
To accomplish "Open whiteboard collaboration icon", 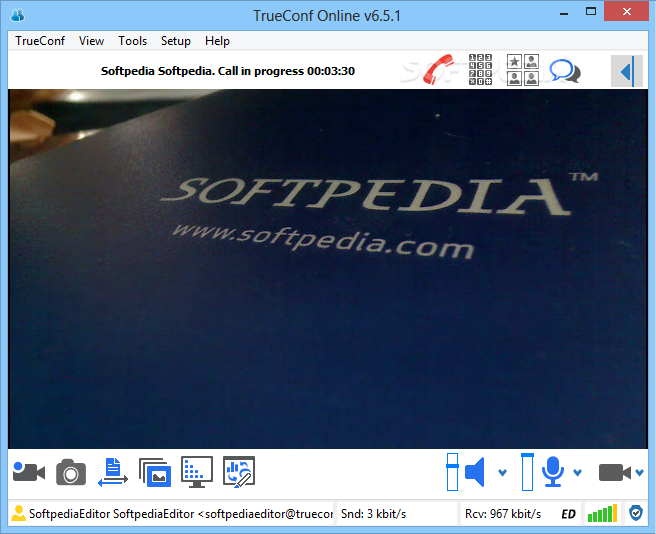I will tap(239, 472).
